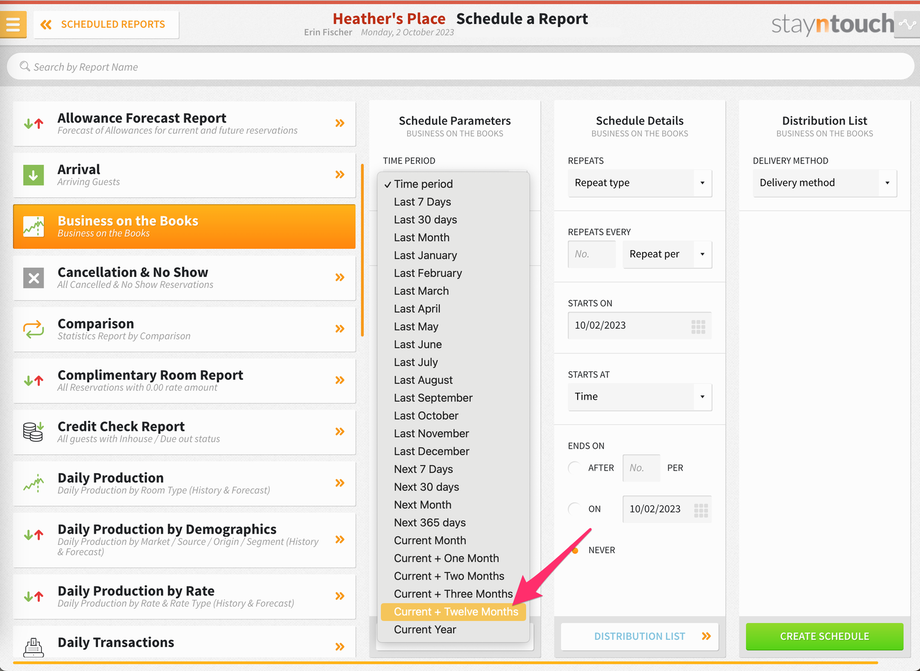Open the hamburger main menu
The height and width of the screenshot is (671, 920).
(x=13, y=25)
